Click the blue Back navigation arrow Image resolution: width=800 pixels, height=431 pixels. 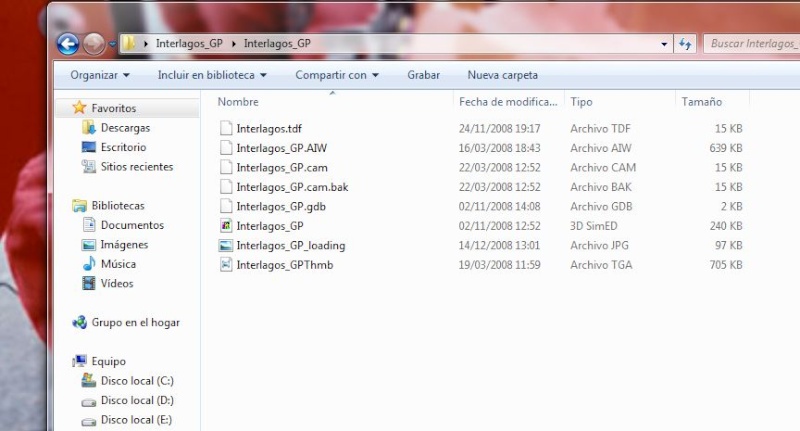(67, 44)
